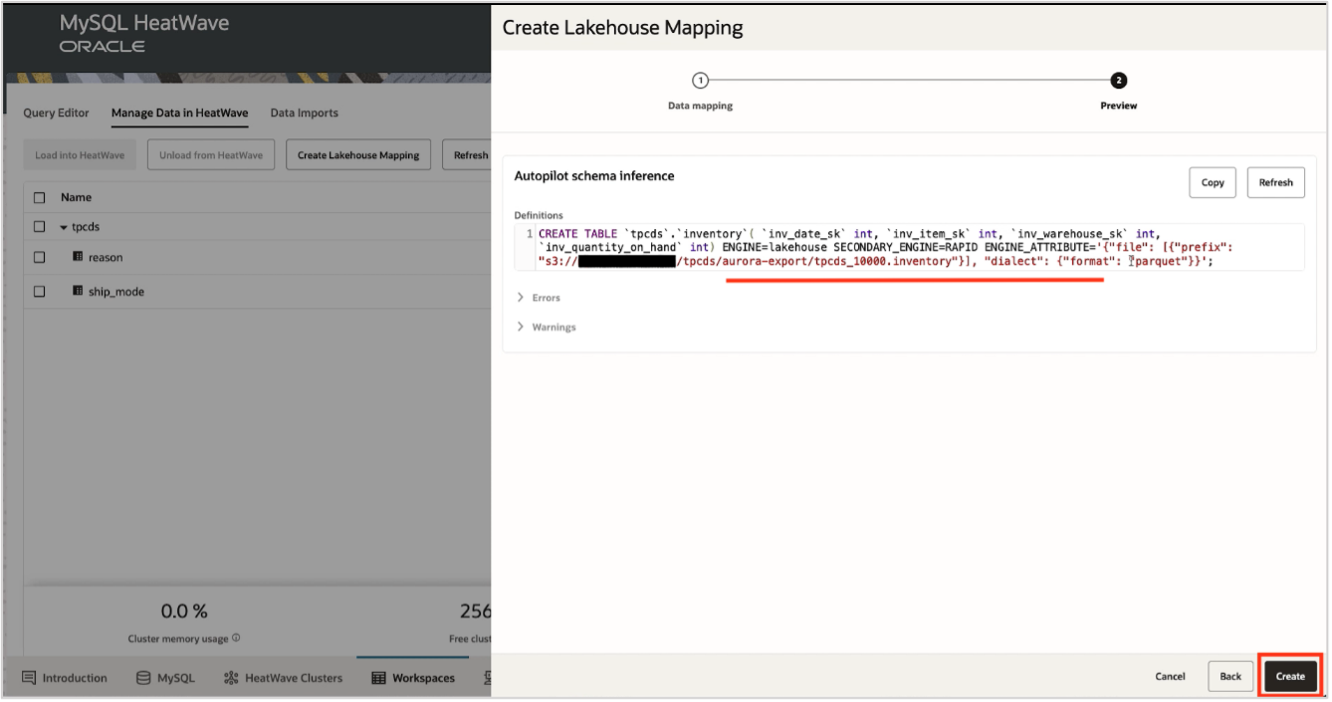Image resolution: width=1332 pixels, height=702 pixels.
Task: Click the Workspaces grid icon
Action: coord(378,677)
